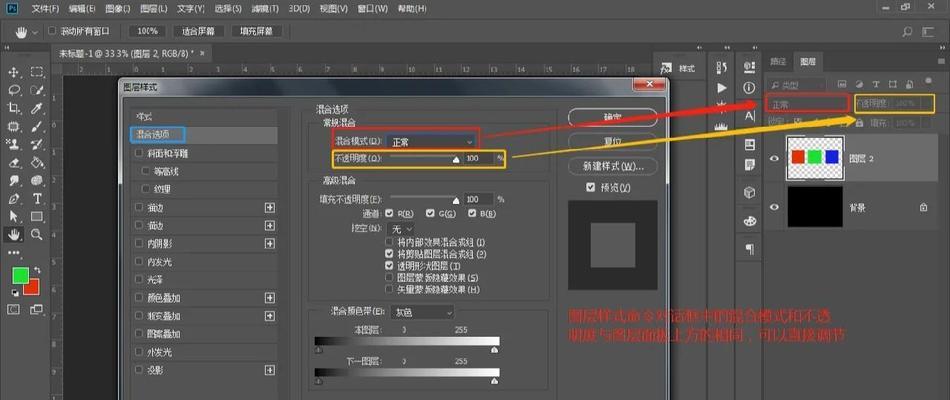Open the Swatches palette panel icon

tap(749, 221)
